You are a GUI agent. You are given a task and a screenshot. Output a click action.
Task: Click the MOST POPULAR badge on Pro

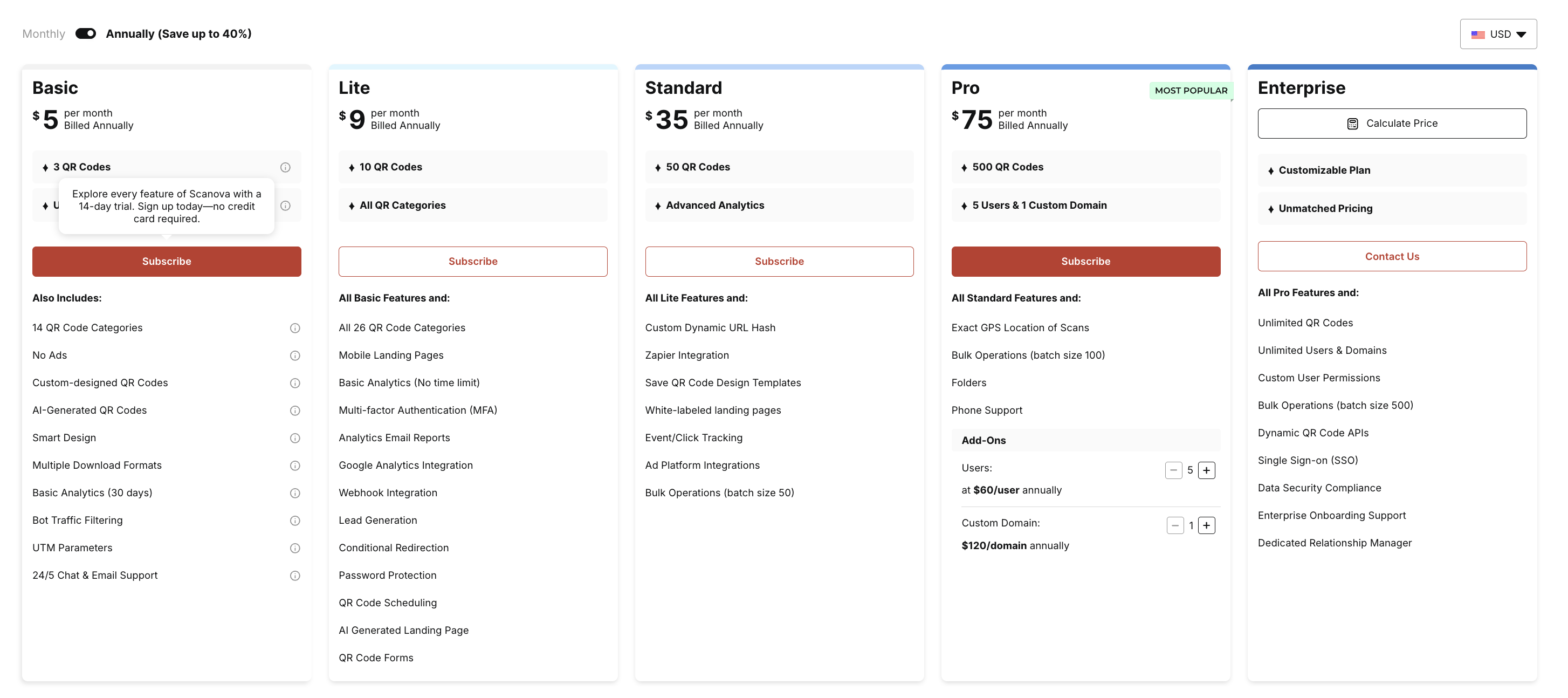point(1191,90)
